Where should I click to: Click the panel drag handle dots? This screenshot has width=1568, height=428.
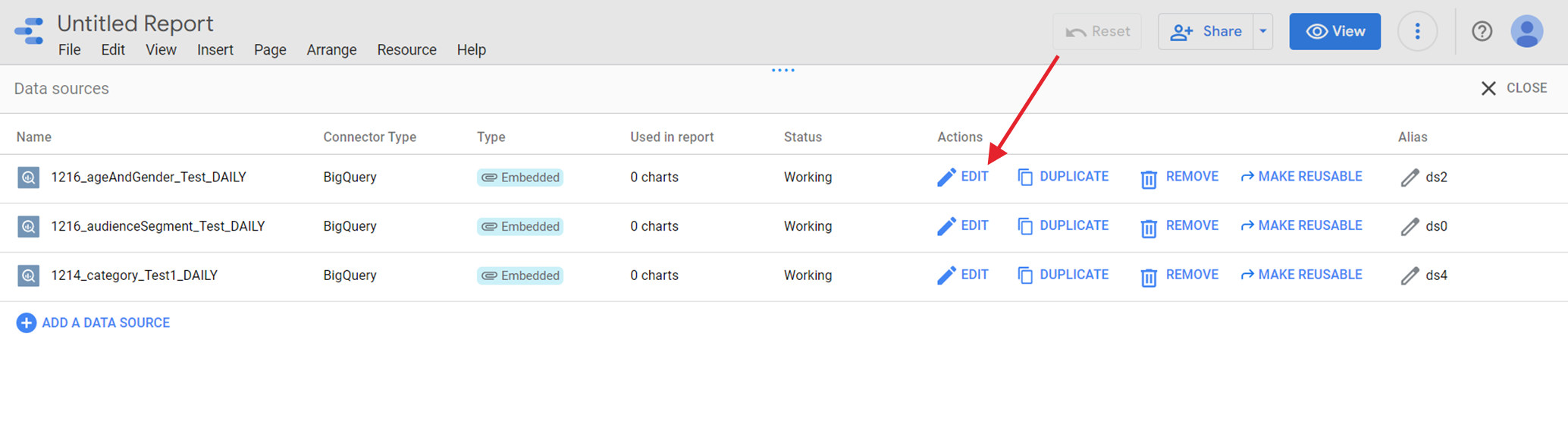tap(783, 71)
